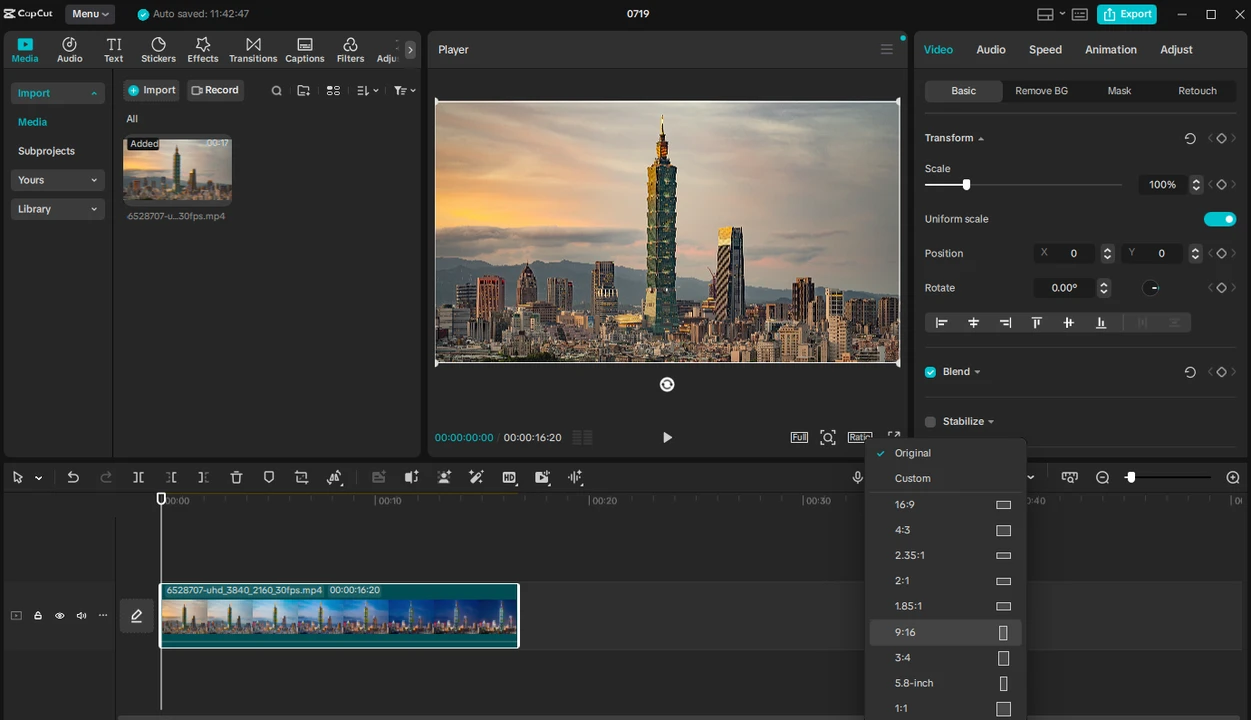This screenshot has height=720, width=1251.
Task: Click the zoom-to-fit timeline icon
Action: coord(1070,478)
